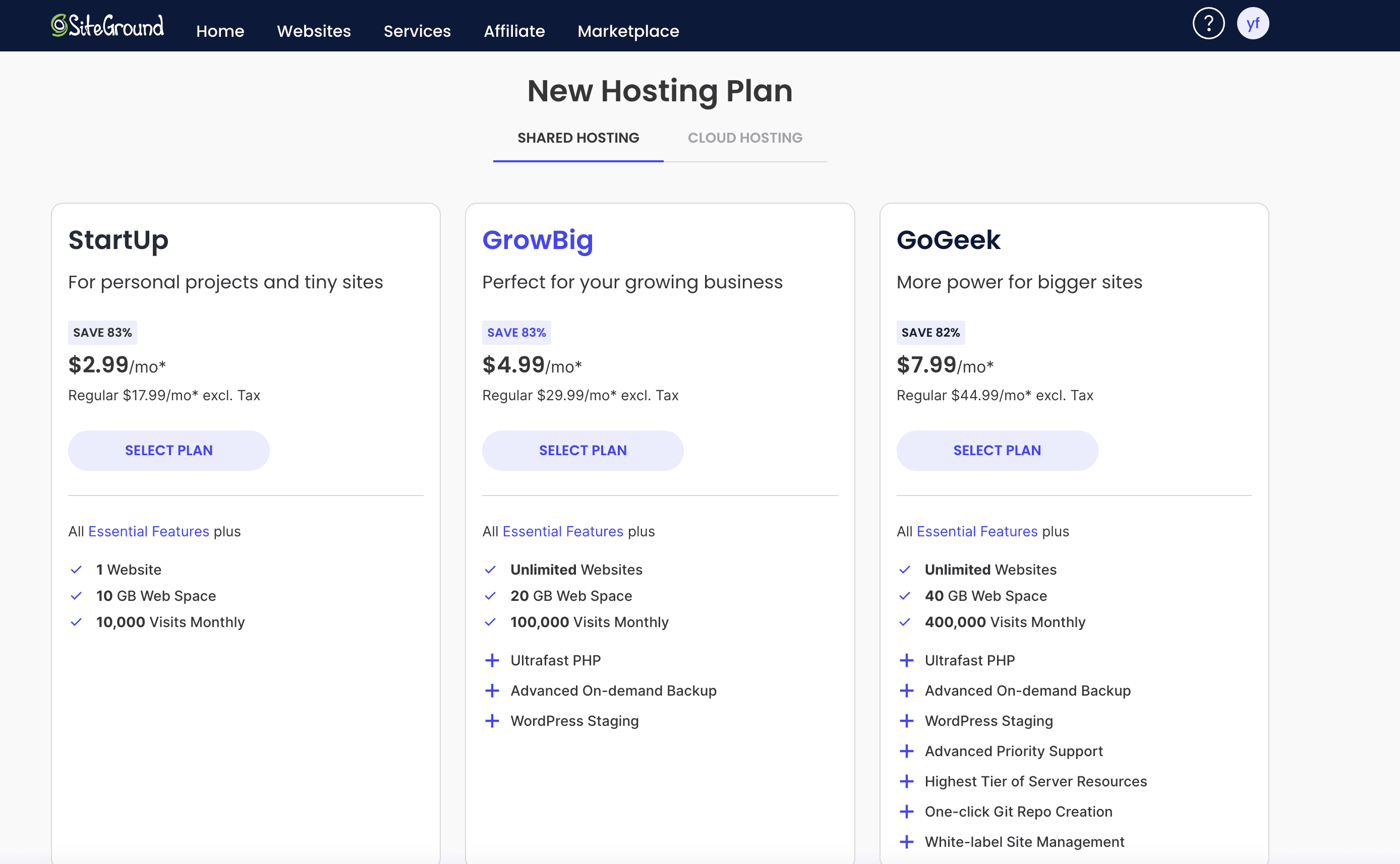The width and height of the screenshot is (1400, 864).
Task: Click the StartUp plan title
Action: [x=119, y=240]
